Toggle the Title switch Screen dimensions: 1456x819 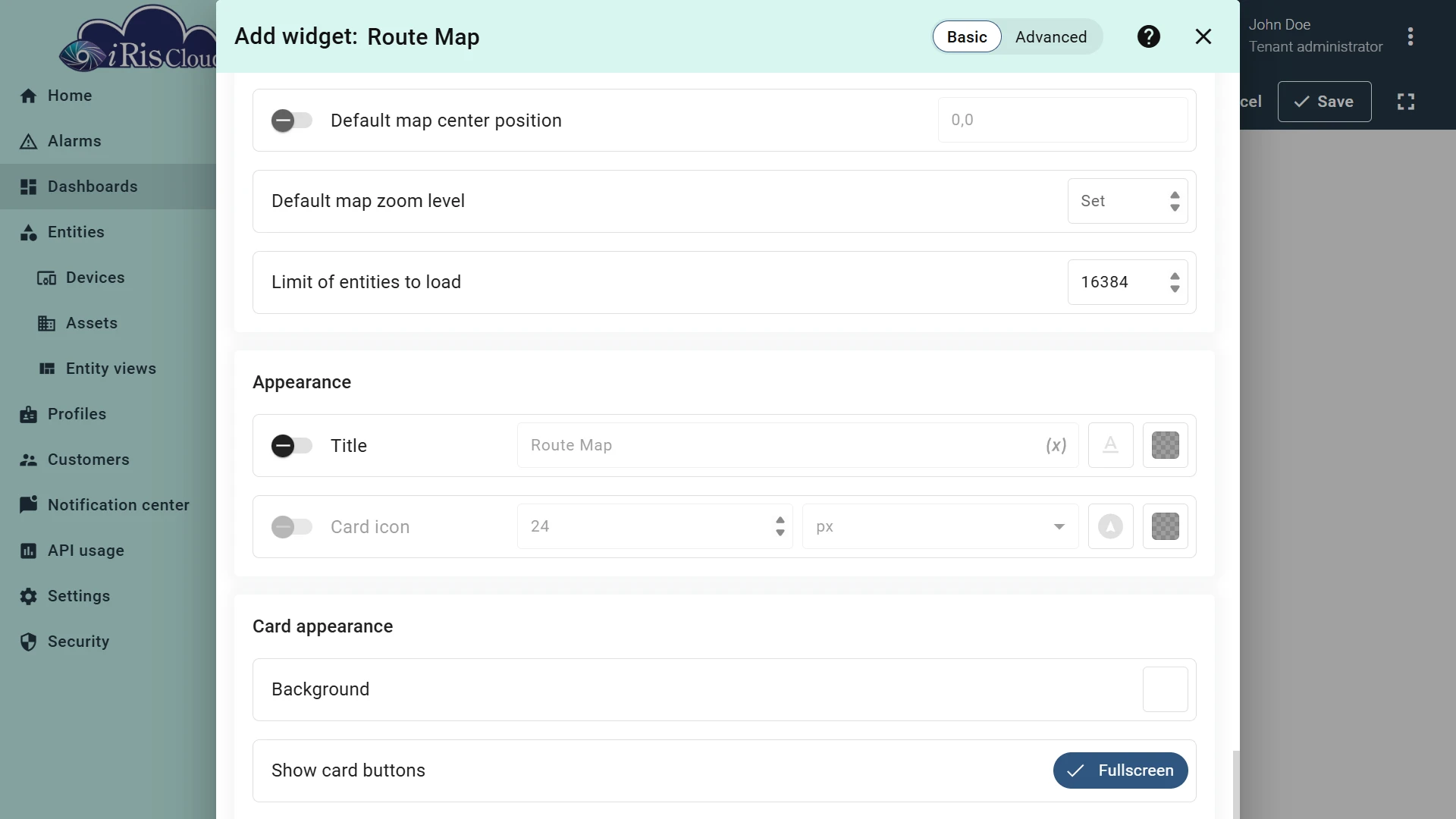[x=292, y=446]
